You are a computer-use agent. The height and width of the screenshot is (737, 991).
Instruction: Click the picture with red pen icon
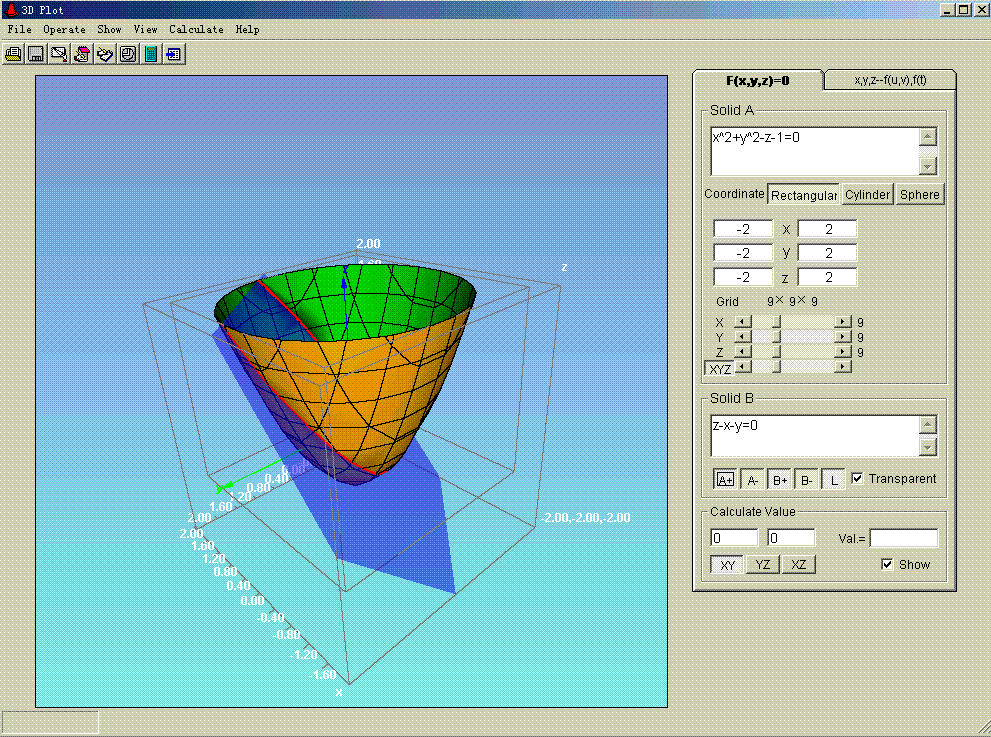(x=59, y=54)
